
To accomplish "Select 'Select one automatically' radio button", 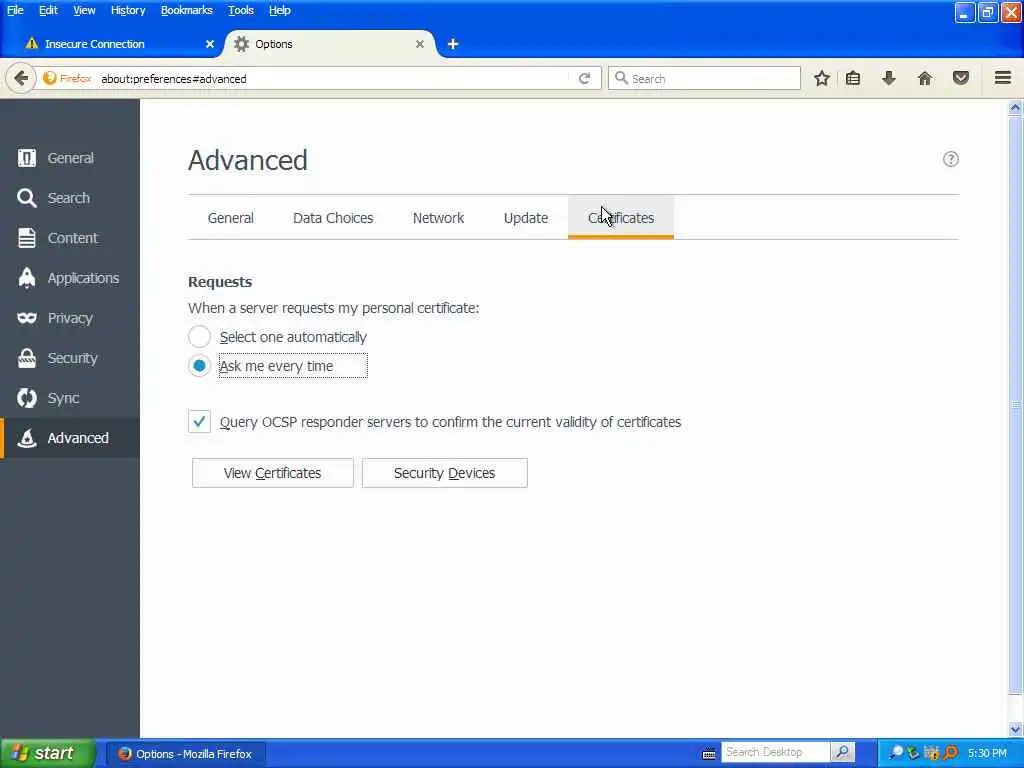I will (199, 337).
